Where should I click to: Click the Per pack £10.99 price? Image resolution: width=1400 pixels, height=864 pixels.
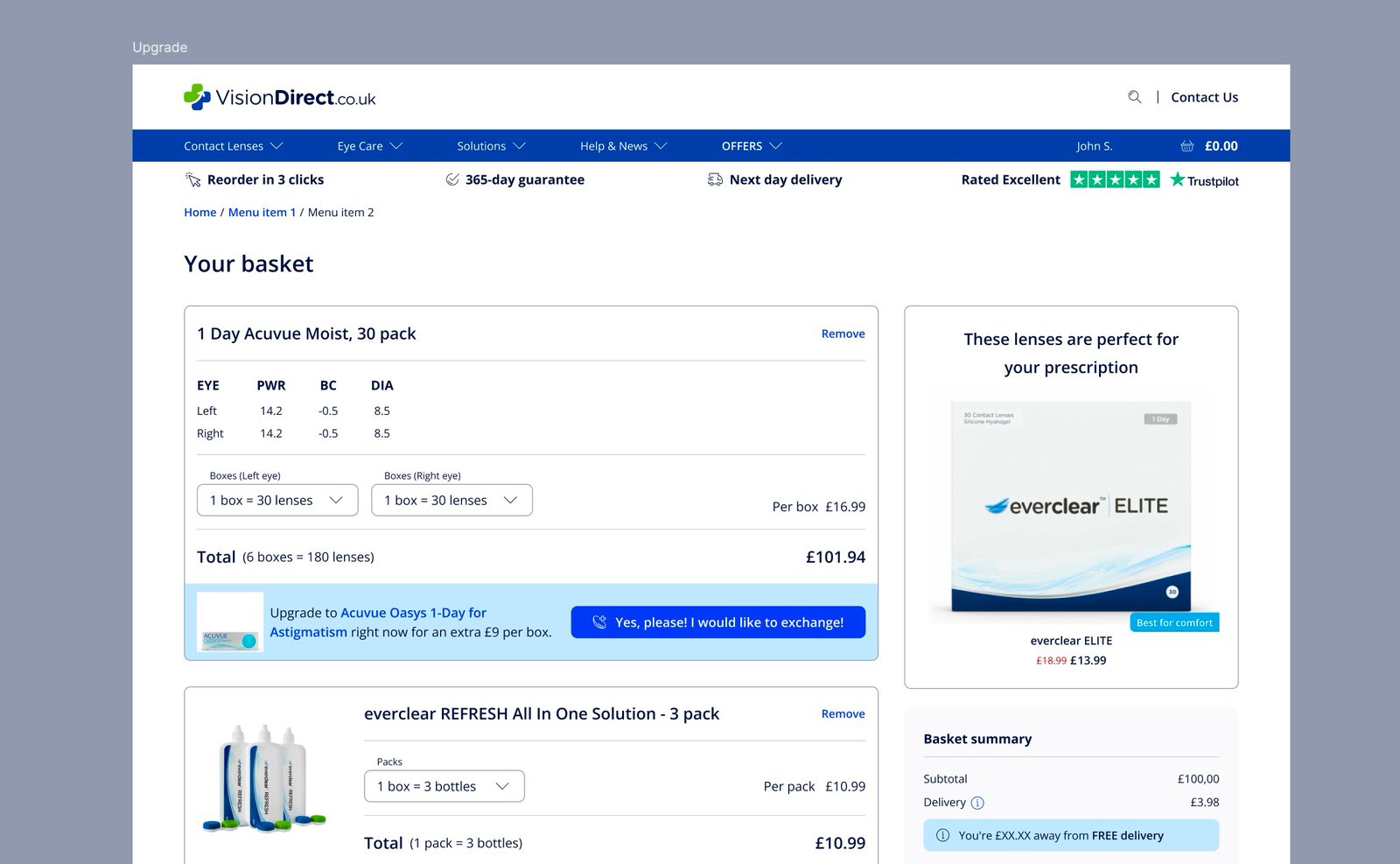[815, 786]
